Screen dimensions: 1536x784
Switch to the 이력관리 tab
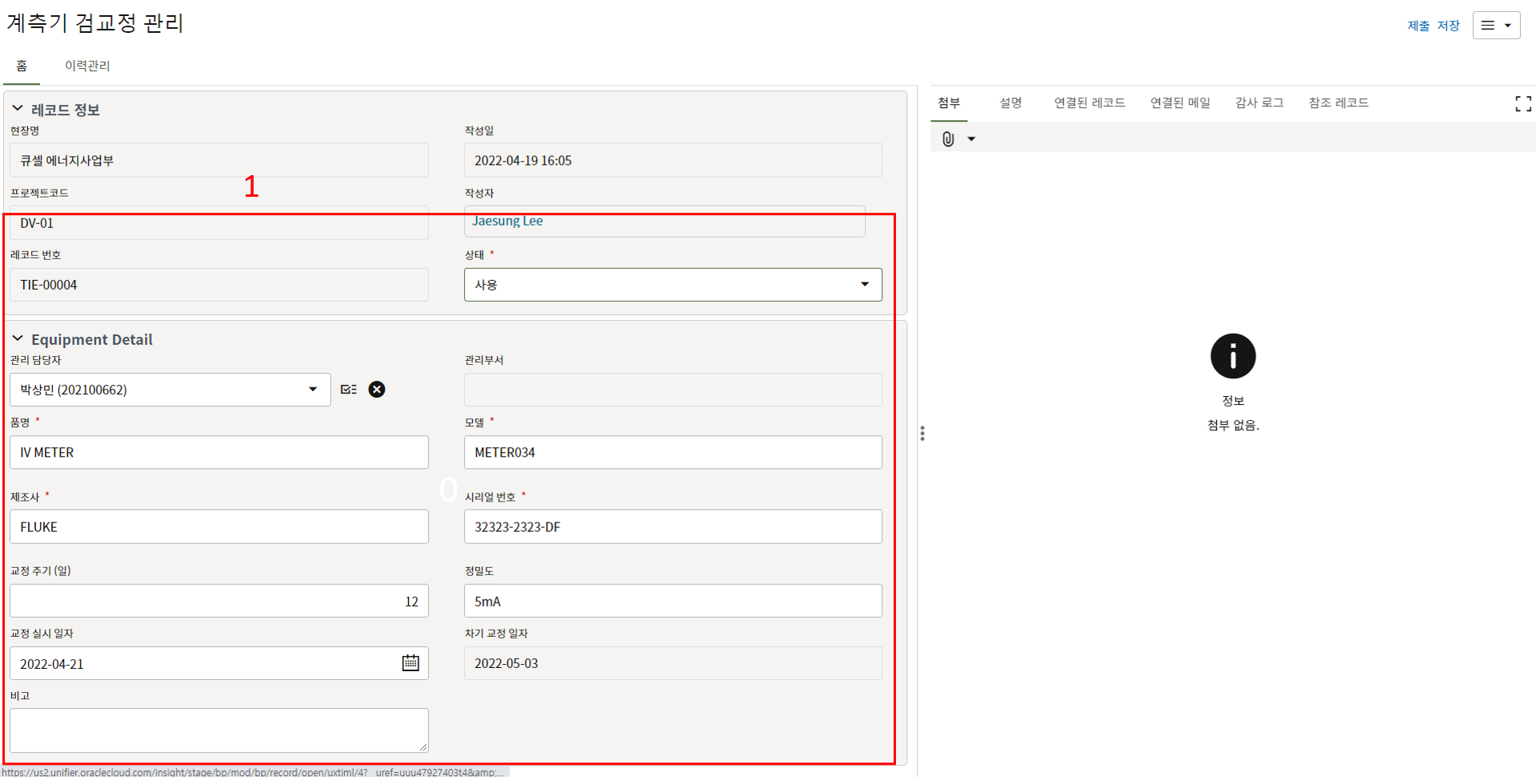(87, 66)
